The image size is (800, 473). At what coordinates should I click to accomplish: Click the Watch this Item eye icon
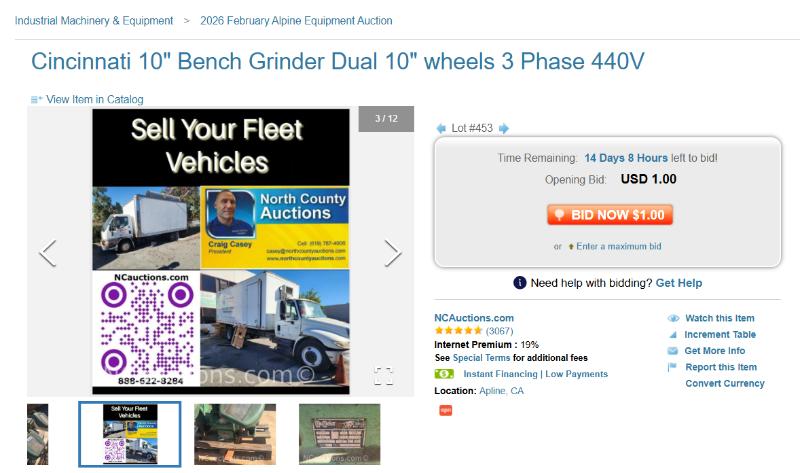tap(673, 319)
